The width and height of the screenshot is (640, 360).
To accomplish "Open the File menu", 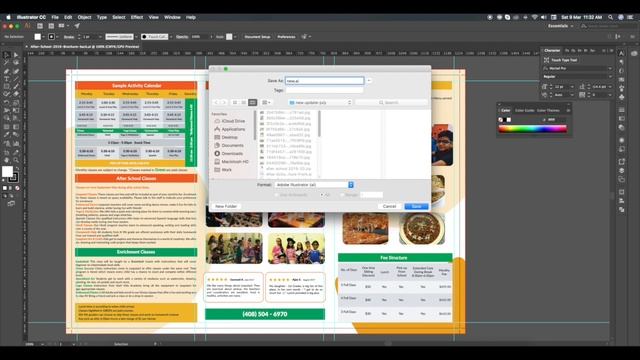I will pos(55,17).
